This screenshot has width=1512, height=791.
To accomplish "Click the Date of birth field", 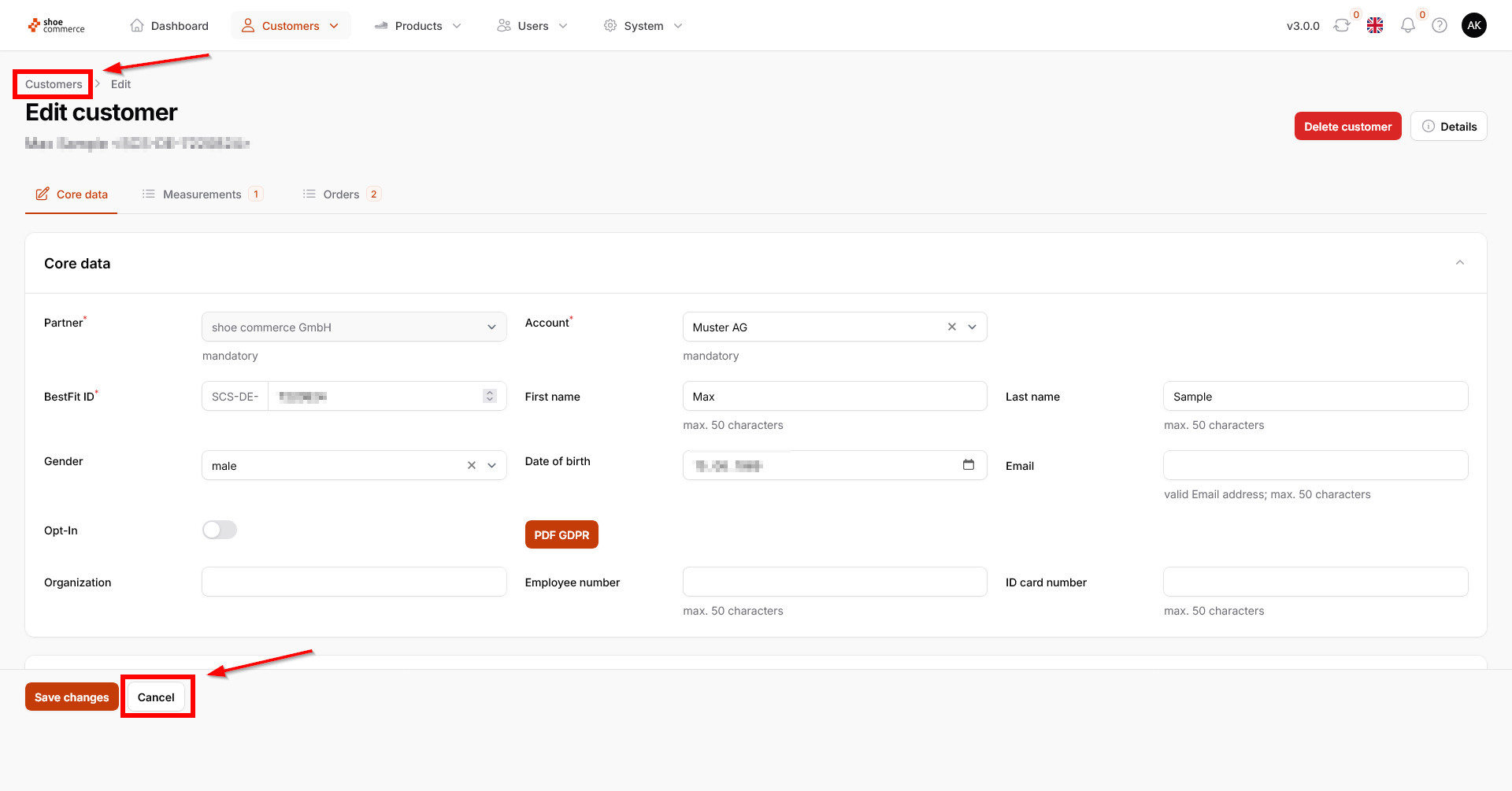I will (835, 466).
